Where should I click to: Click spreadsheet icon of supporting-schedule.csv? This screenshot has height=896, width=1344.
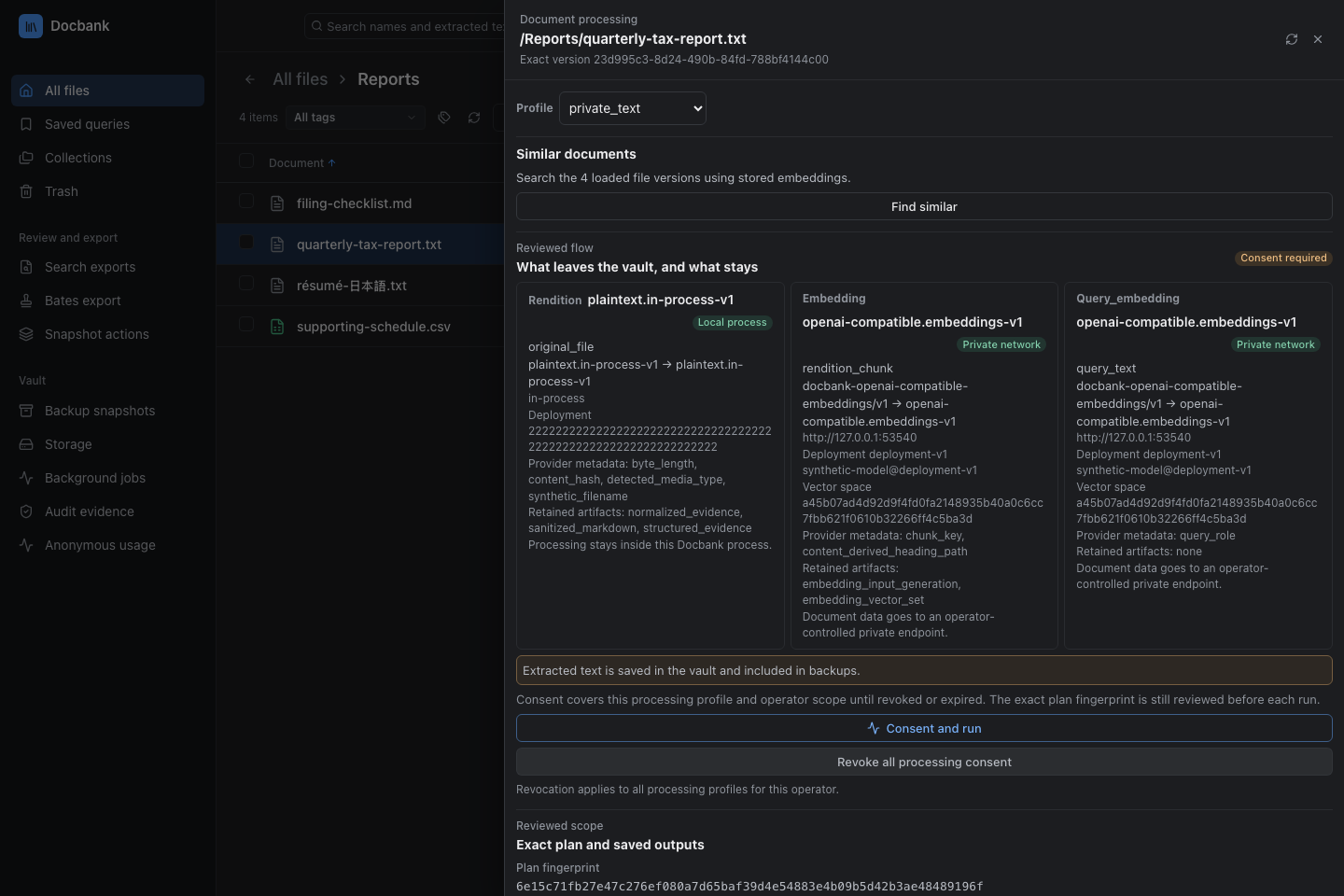(277, 327)
